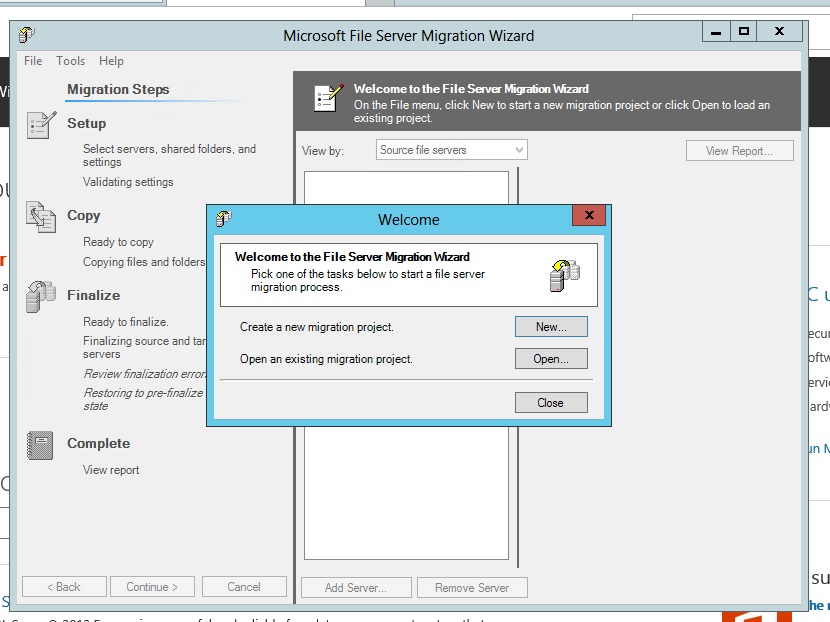Minimize the Migration Wizard window
This screenshot has height=622, width=830.
[x=716, y=32]
